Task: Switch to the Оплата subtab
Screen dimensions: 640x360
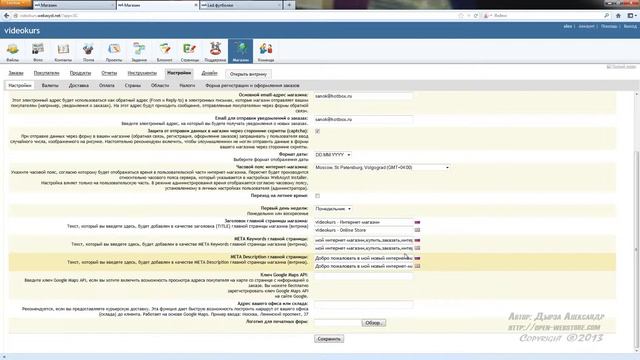Action: pyautogui.click(x=107, y=85)
